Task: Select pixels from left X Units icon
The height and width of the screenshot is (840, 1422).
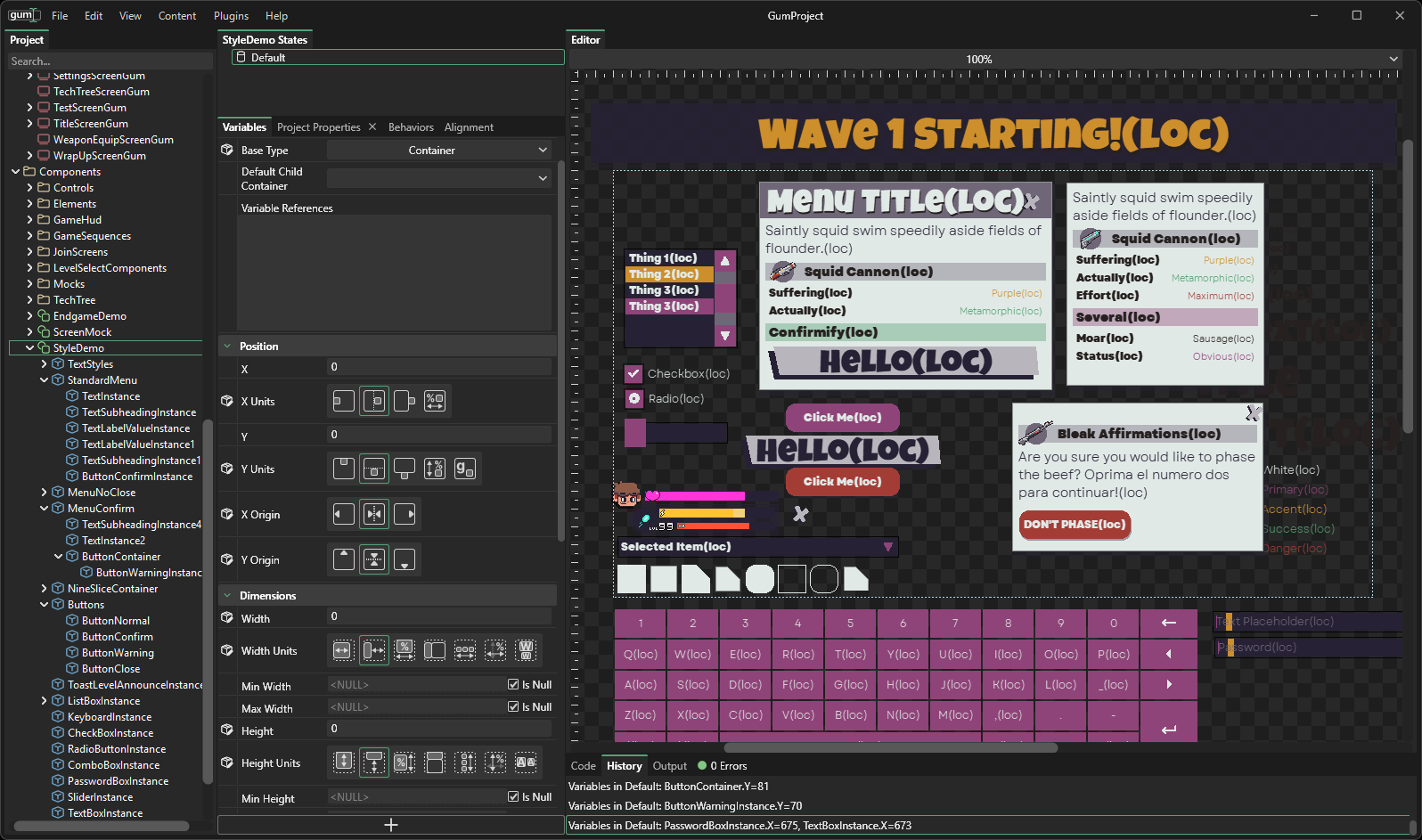Action: coord(343,402)
